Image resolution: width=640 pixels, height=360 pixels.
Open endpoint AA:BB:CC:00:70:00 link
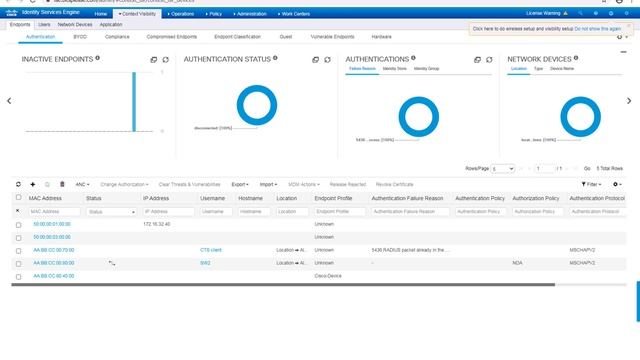(x=54, y=250)
